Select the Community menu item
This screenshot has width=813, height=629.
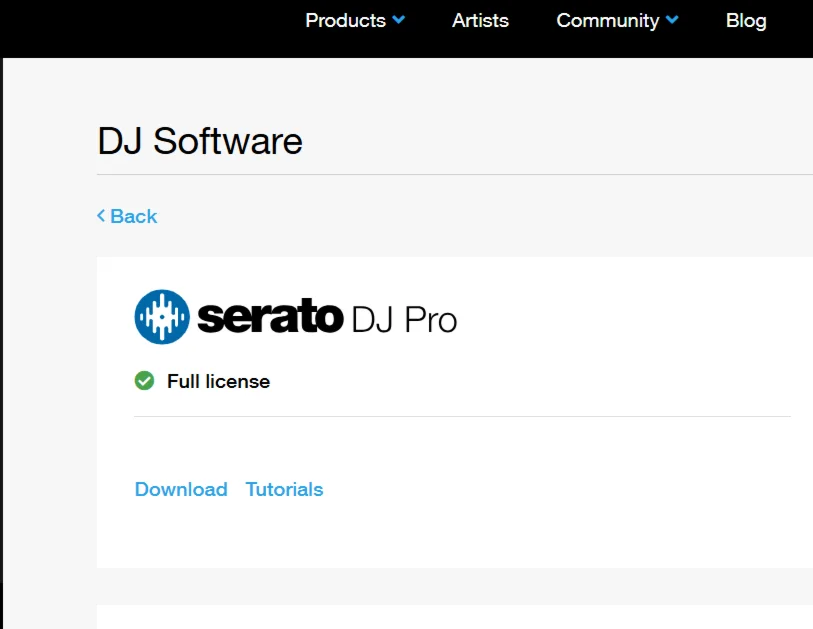[607, 20]
